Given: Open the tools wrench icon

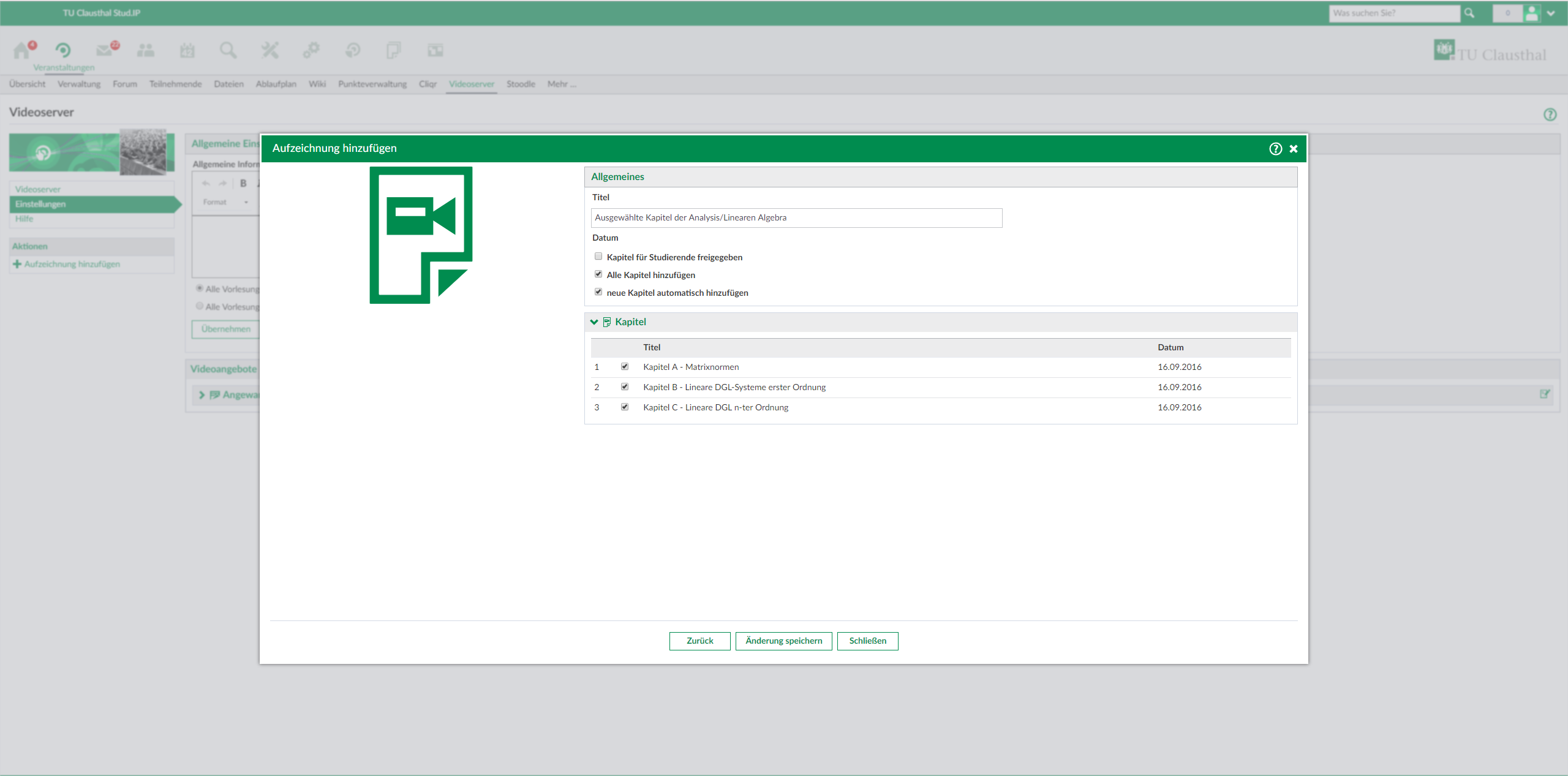Looking at the screenshot, I should 269,50.
